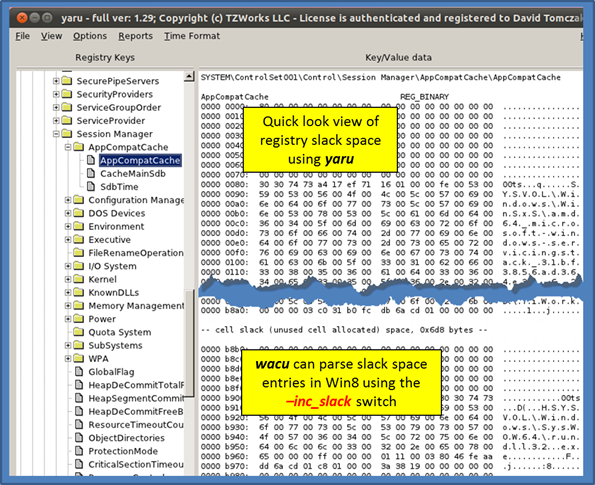Select the ResourceTimeoutCou value
Screen dimensions: 595x485
[136, 425]
